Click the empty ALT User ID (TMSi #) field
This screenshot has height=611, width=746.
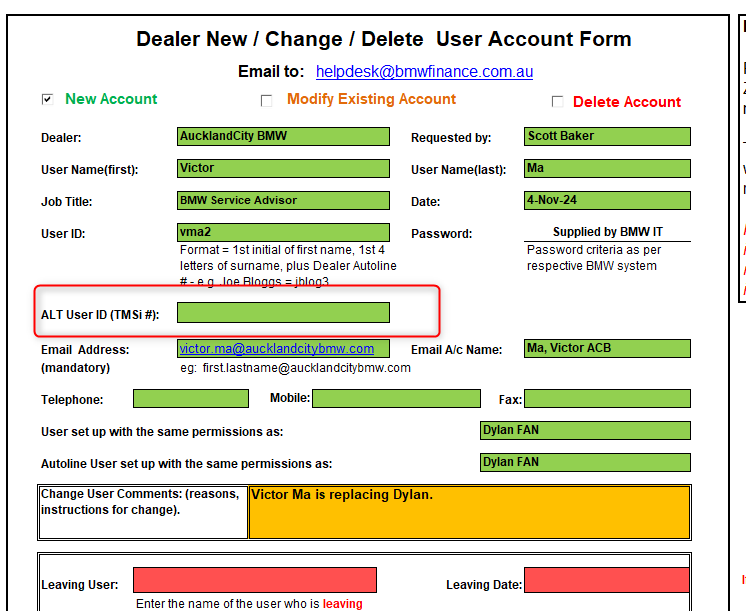point(283,313)
